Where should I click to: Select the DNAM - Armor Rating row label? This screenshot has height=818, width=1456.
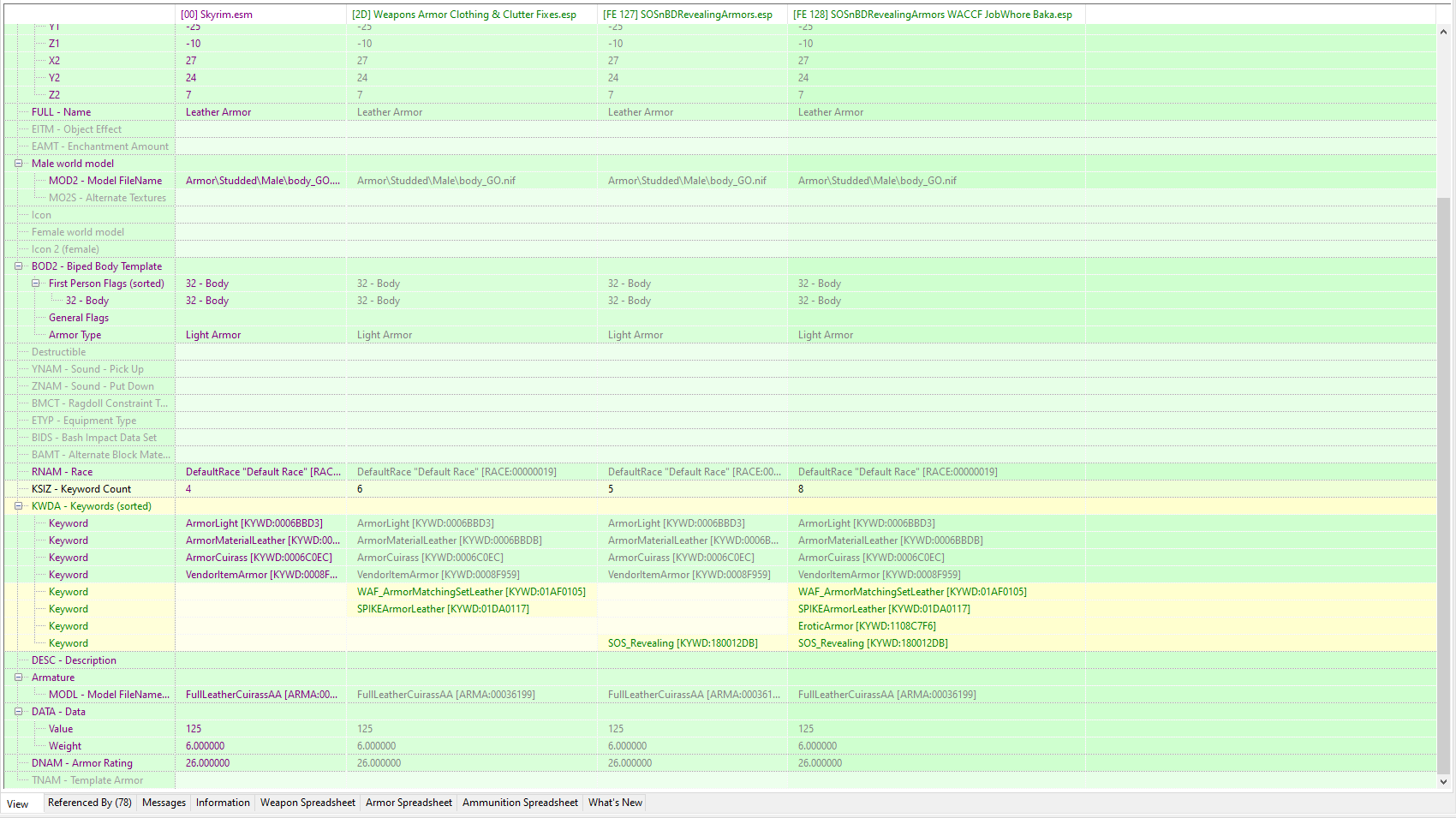click(x=82, y=763)
